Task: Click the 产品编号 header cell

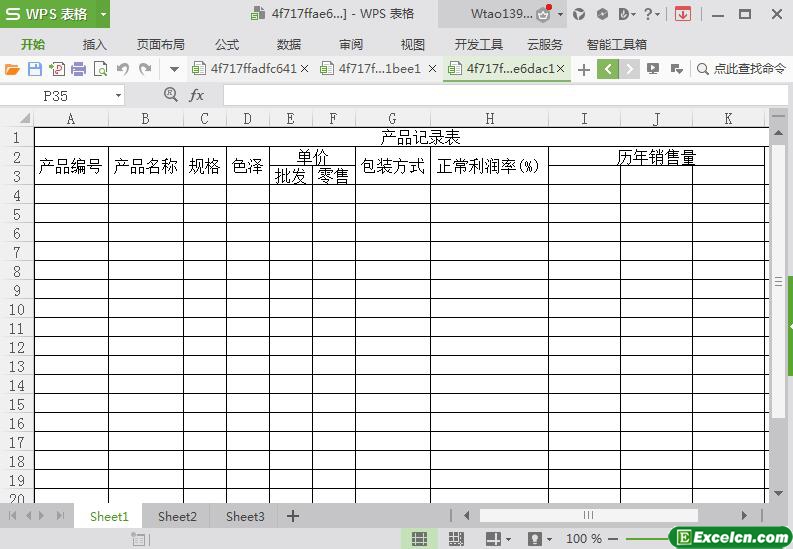Action: [71, 166]
